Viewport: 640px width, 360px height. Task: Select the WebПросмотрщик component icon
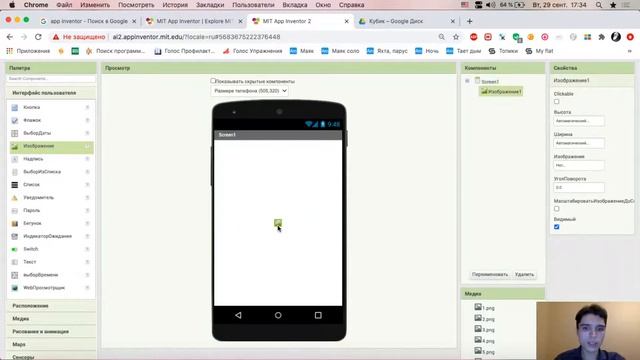pos(15,288)
